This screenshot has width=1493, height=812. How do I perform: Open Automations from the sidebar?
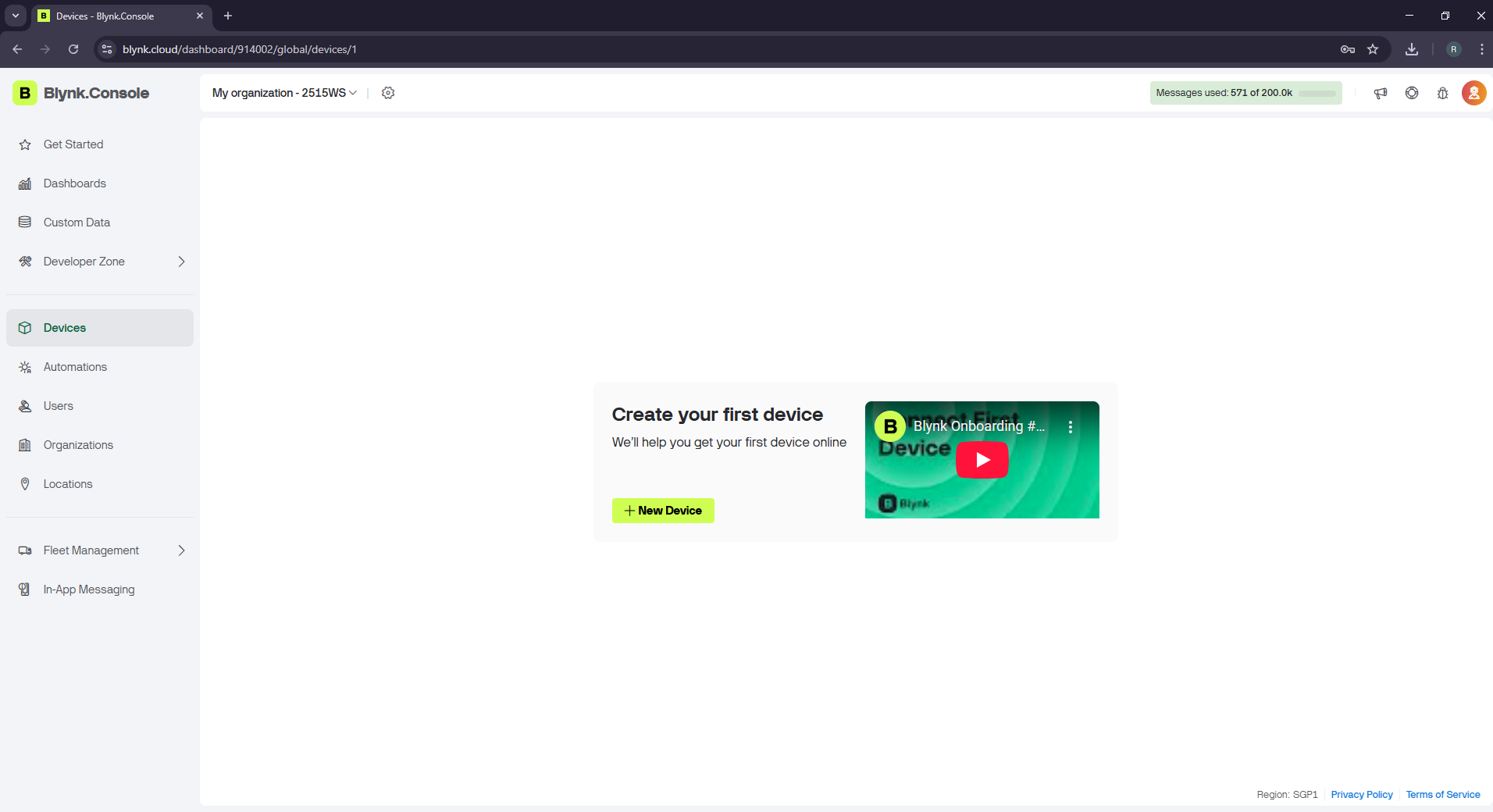click(x=75, y=367)
